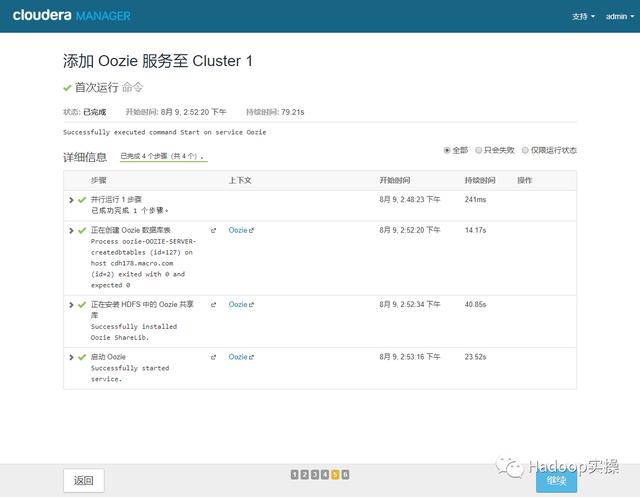Open Oozie context link in 启动 Oozie row
Image resolution: width=640 pixels, height=497 pixels.
(241, 357)
